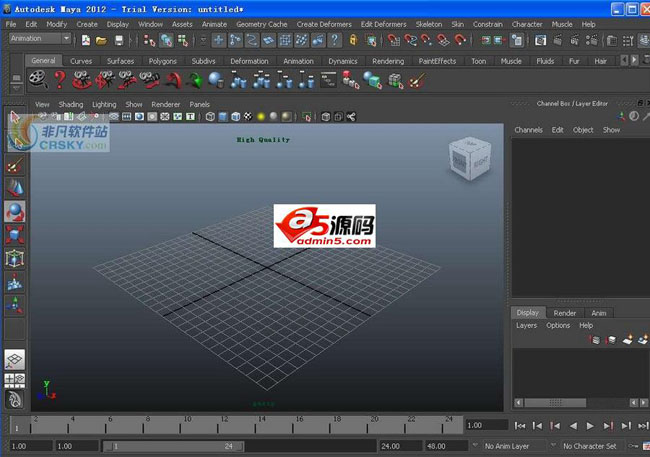Screen dimensions: 650x457
Task: Toggle the Snap to grids magnet
Action: pyautogui.click(x=393, y=40)
